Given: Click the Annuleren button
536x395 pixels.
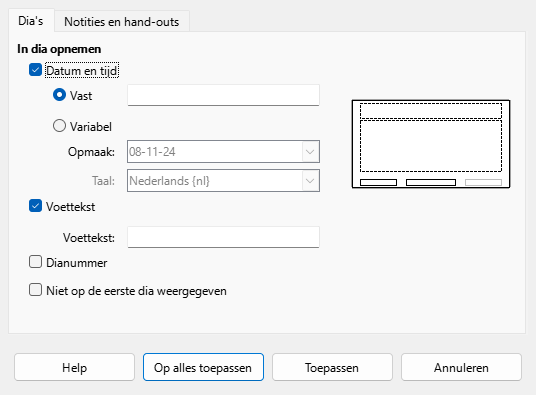Looking at the screenshot, I should pyautogui.click(x=461, y=367).
